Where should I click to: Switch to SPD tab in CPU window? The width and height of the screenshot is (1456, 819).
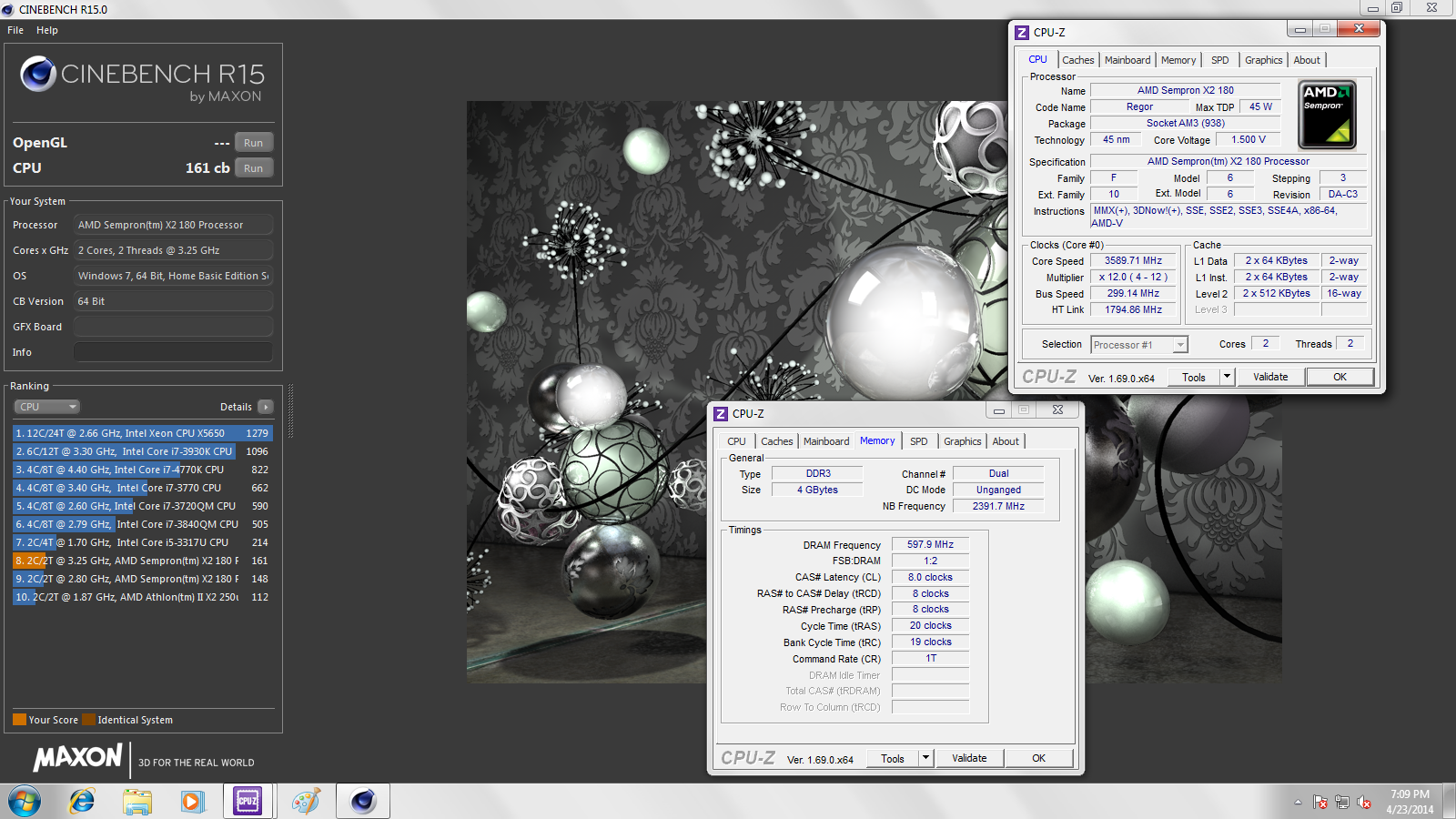click(x=1220, y=60)
